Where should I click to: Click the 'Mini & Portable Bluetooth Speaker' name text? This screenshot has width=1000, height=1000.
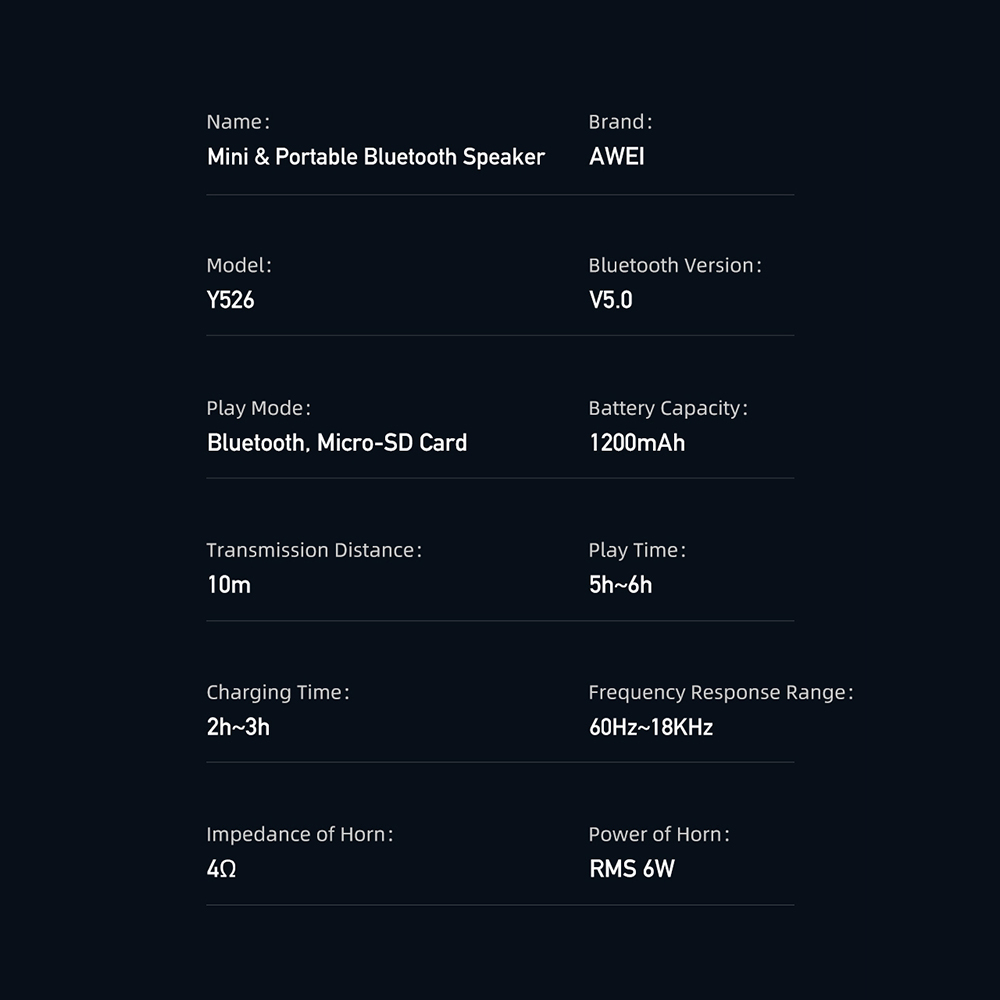point(376,157)
